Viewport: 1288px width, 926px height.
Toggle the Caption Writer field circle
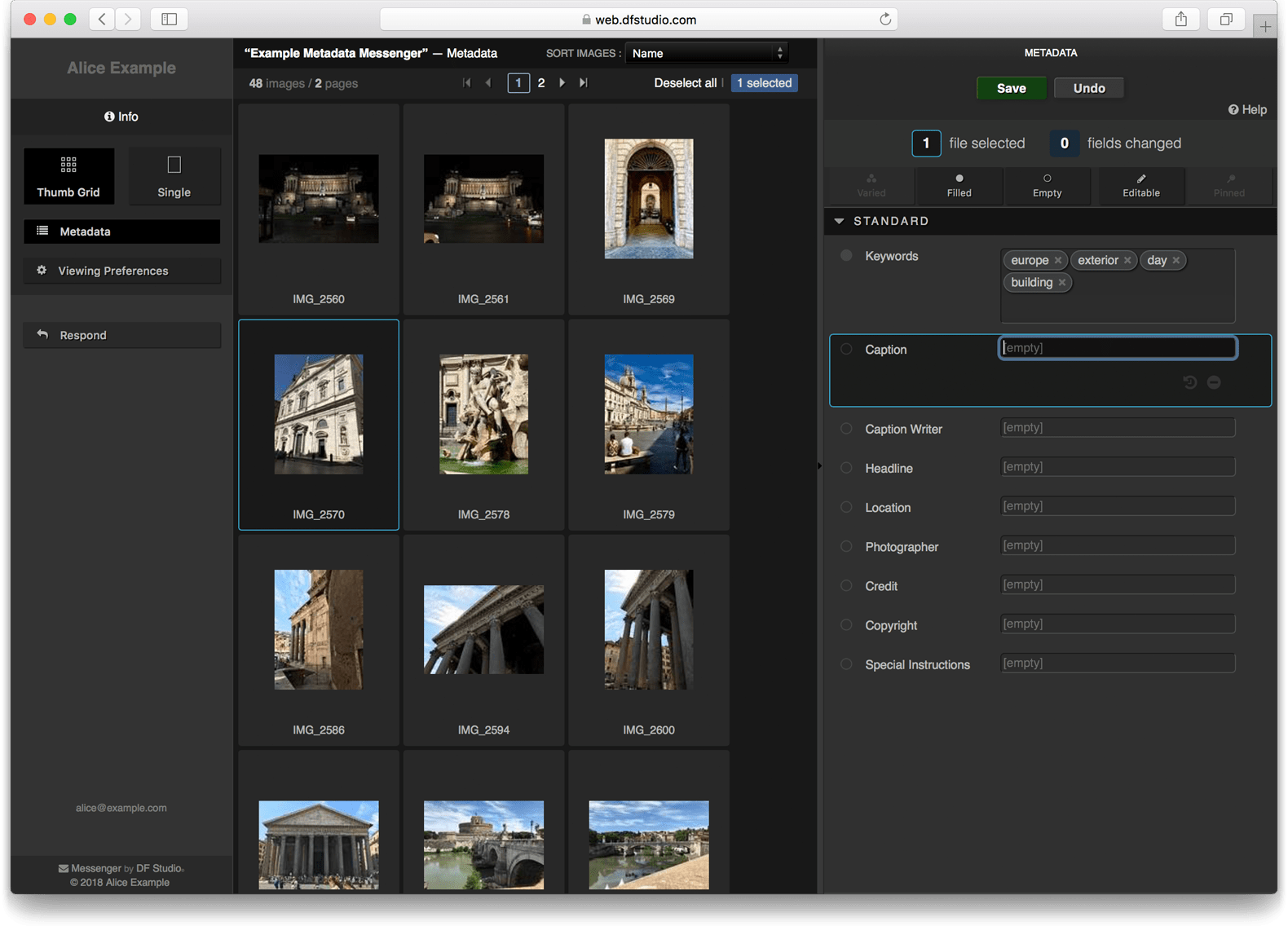(x=846, y=429)
